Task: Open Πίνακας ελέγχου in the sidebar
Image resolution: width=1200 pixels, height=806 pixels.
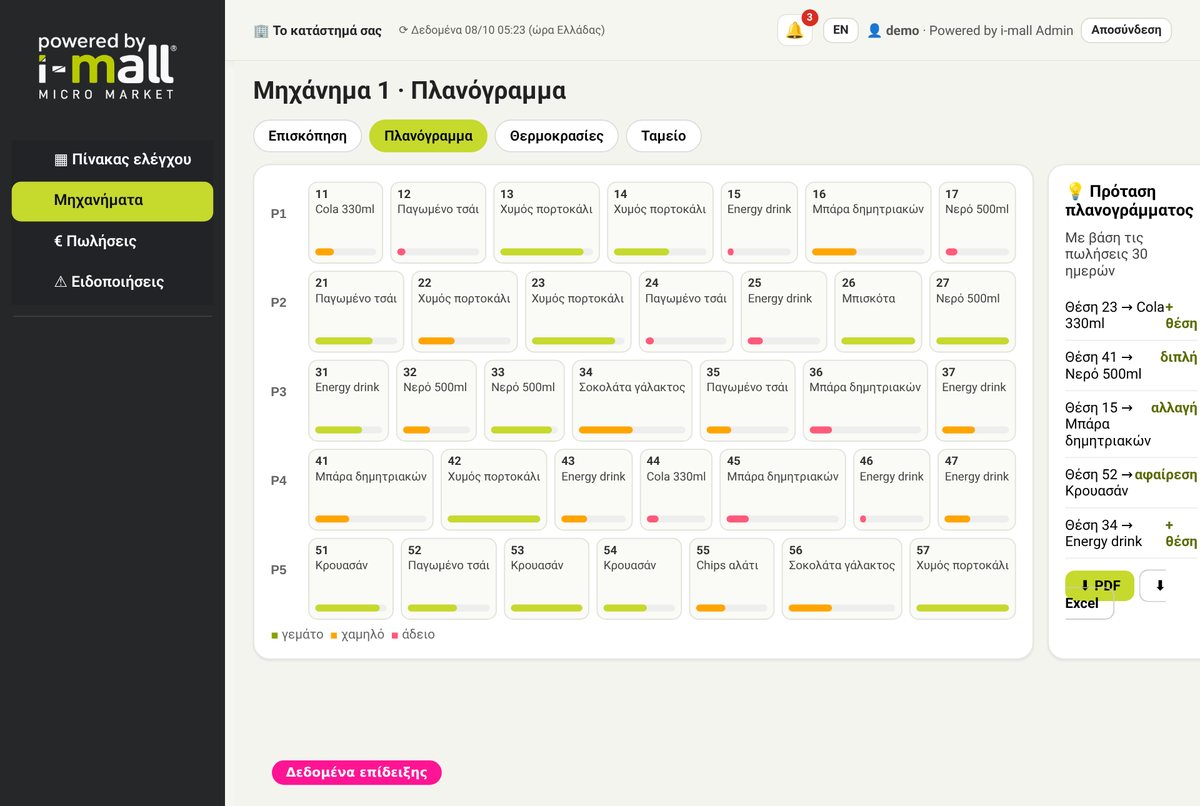Action: [112, 159]
